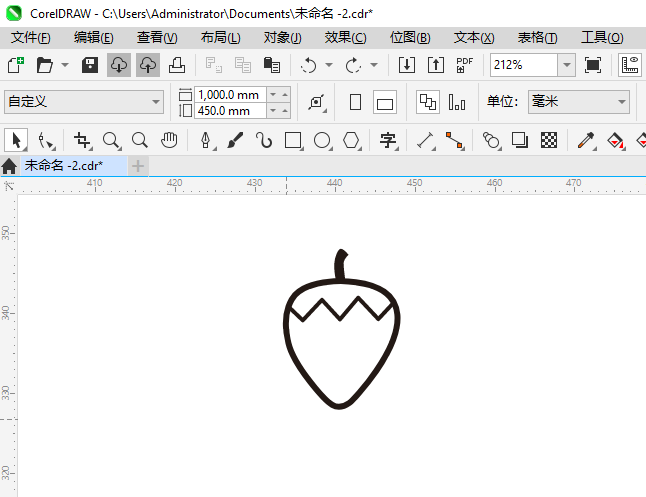This screenshot has width=646, height=497.
Task: Select the Transparency checkerboard tool
Action: click(x=549, y=140)
